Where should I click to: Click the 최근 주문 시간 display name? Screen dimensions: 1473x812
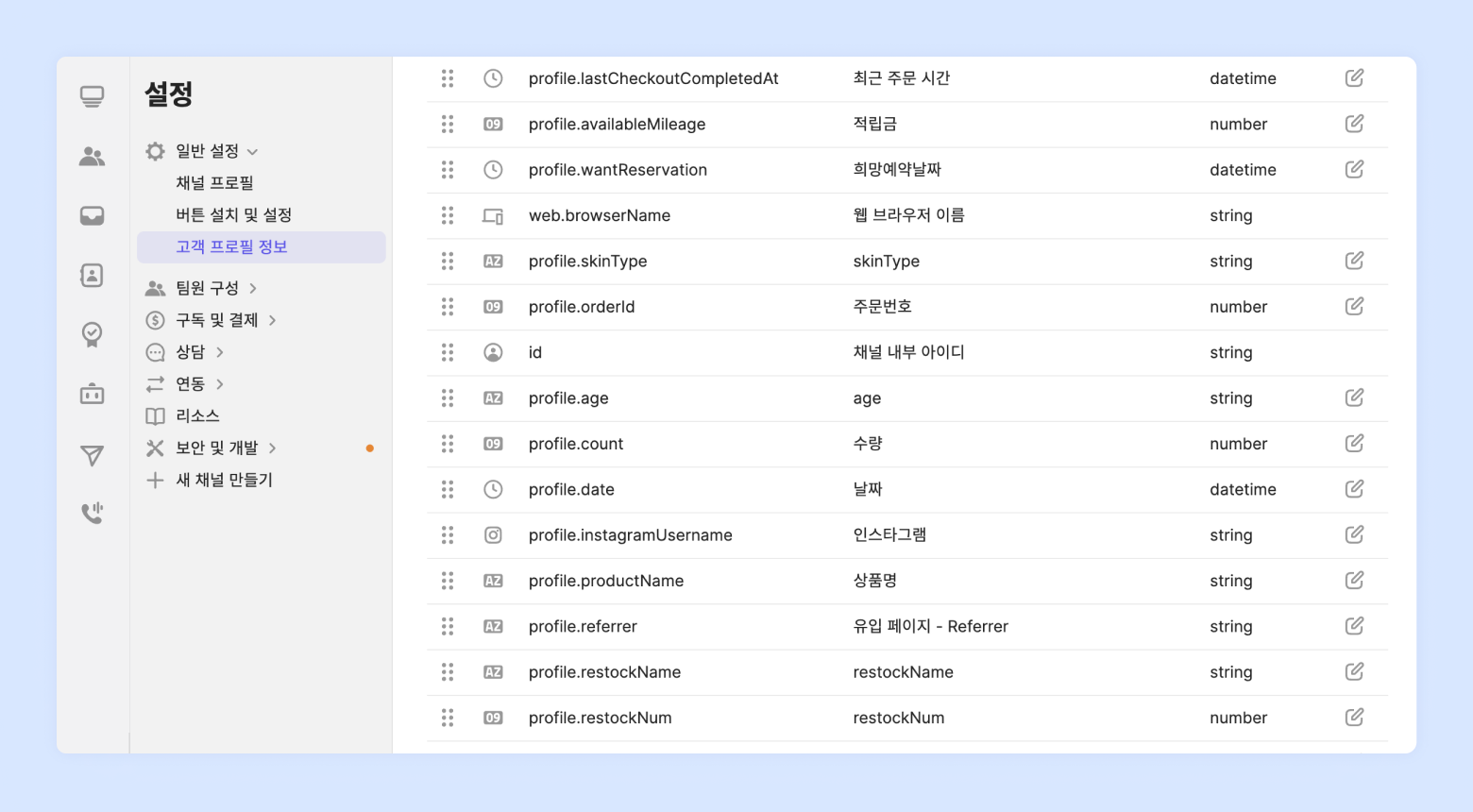pos(902,78)
